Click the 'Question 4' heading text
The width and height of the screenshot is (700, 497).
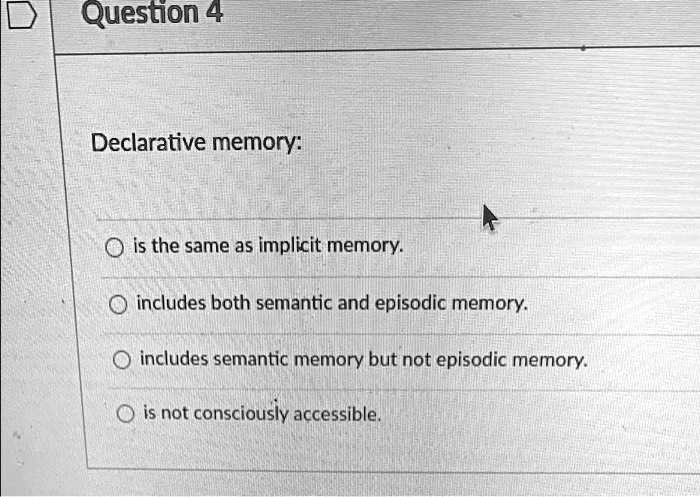click(152, 14)
